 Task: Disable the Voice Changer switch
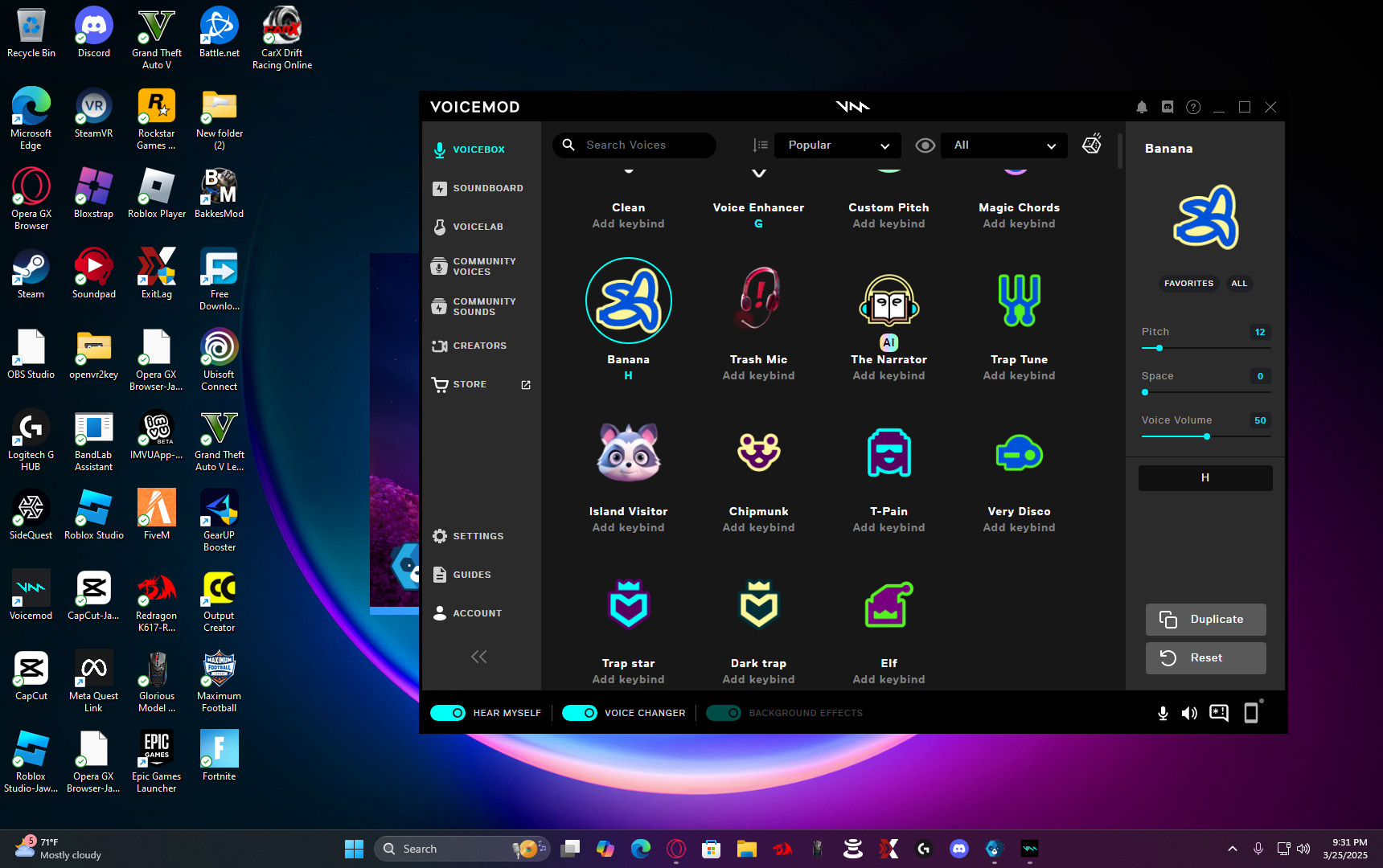(579, 713)
